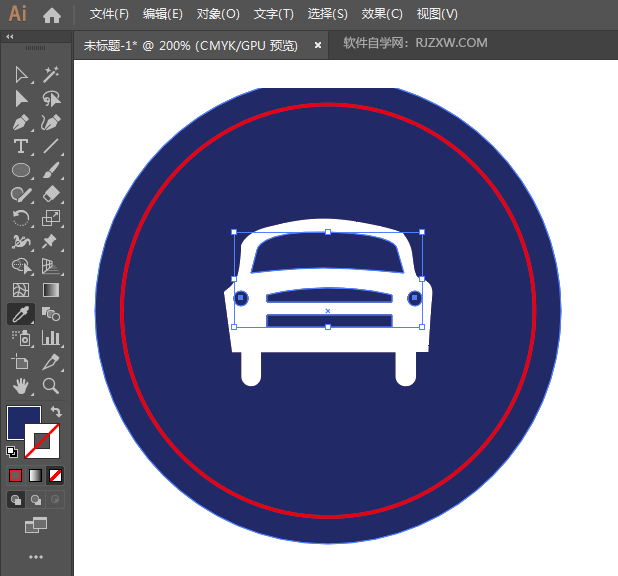The width and height of the screenshot is (618, 576).
Task: Activate the Zoom magnifier tool
Action: point(51,385)
